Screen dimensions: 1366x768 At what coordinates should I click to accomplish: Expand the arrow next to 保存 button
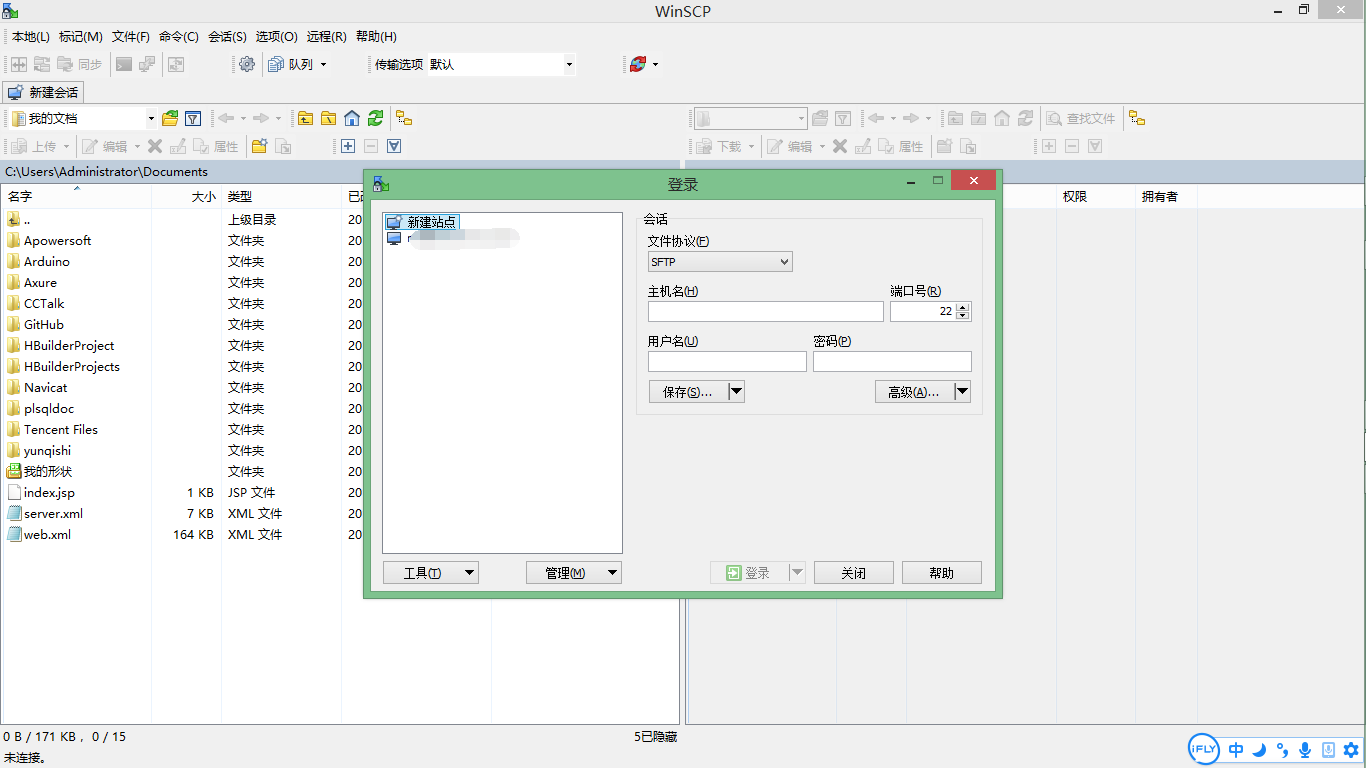point(736,392)
